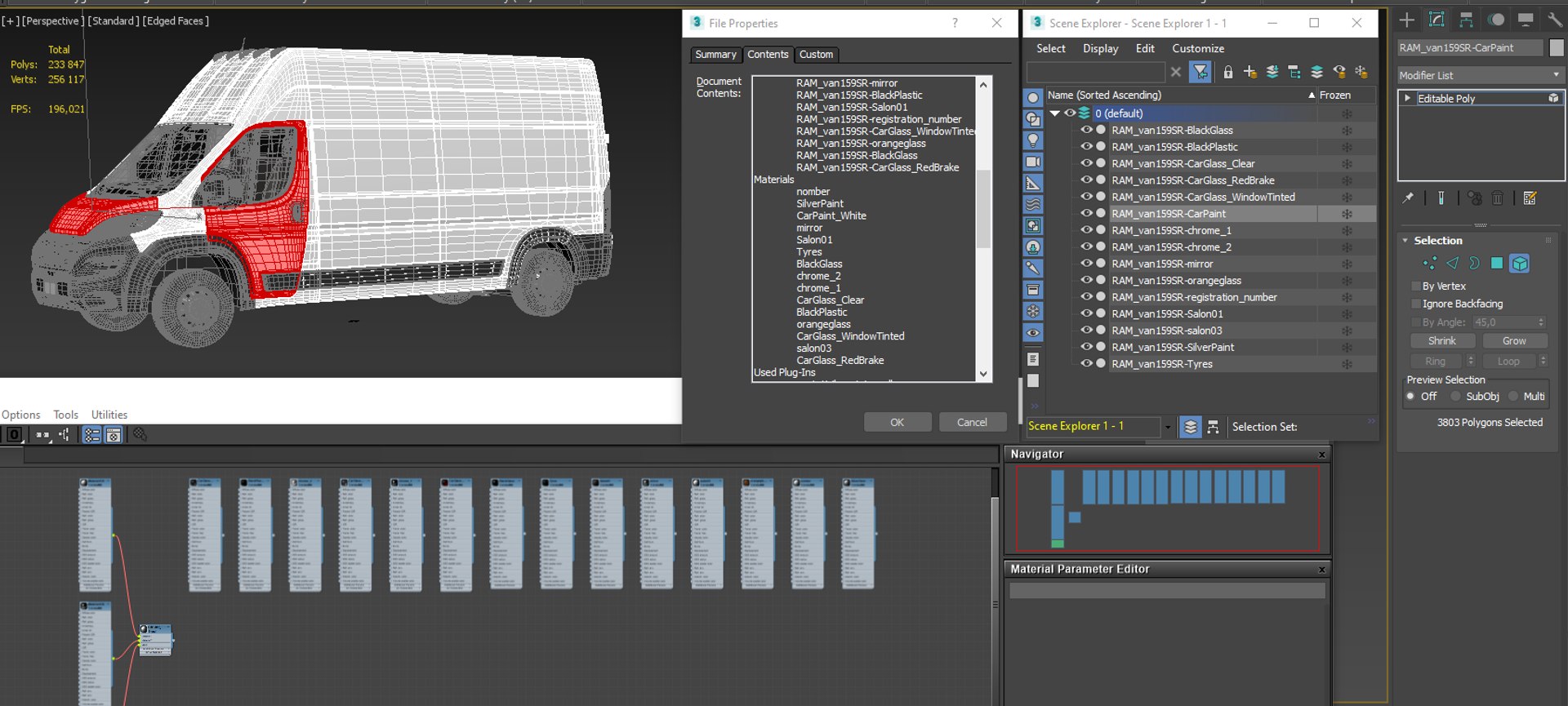Click the lock icon in Scene Explorer toolbar
Viewport: 1568px width, 706px height.
(x=1227, y=73)
